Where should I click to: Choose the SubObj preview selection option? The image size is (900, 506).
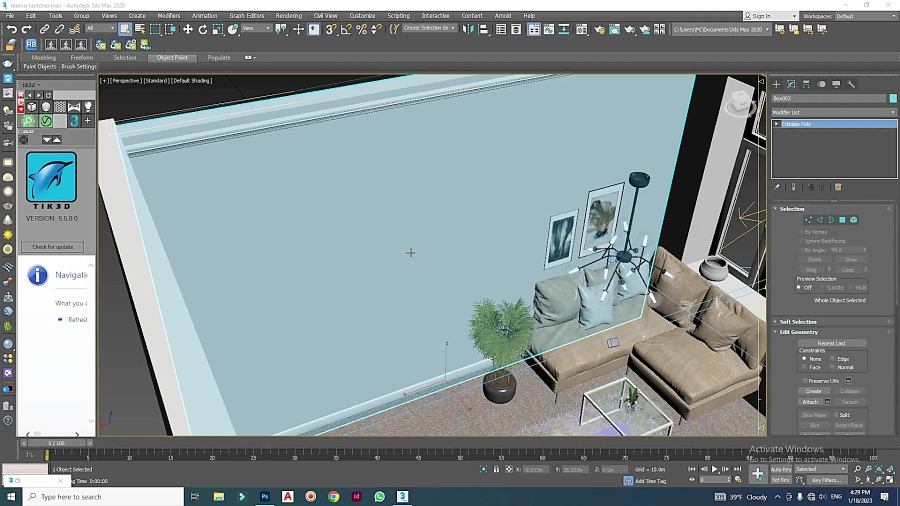[x=826, y=288]
